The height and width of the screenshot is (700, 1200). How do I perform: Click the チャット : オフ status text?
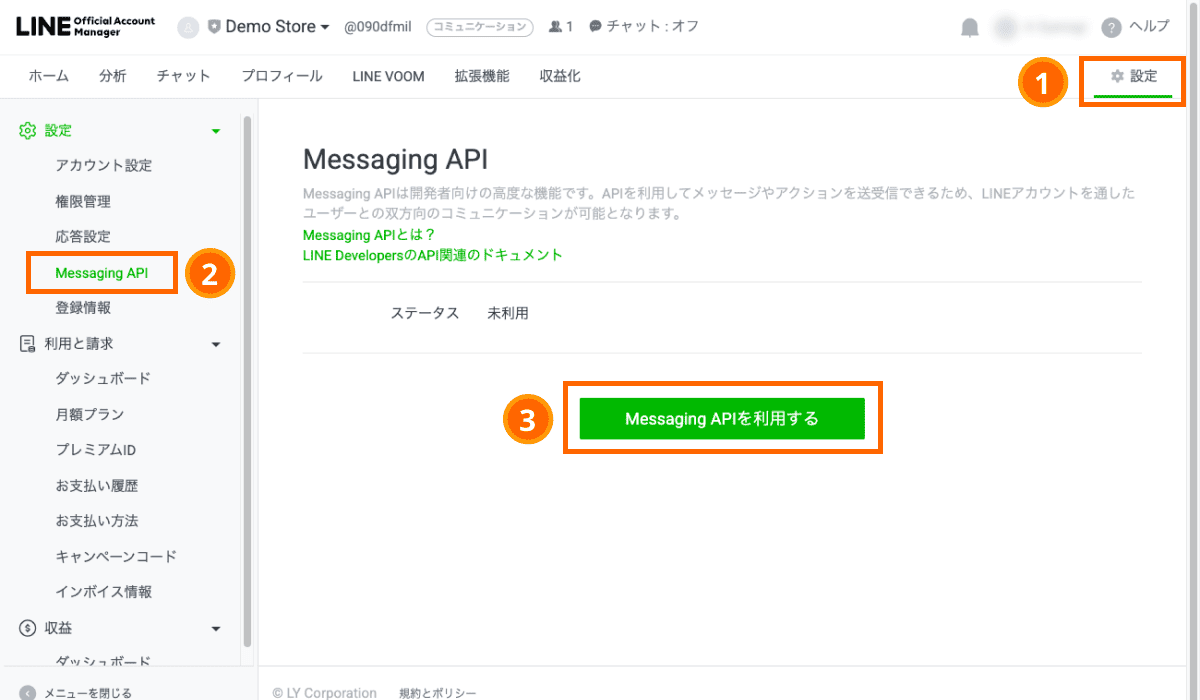653,27
